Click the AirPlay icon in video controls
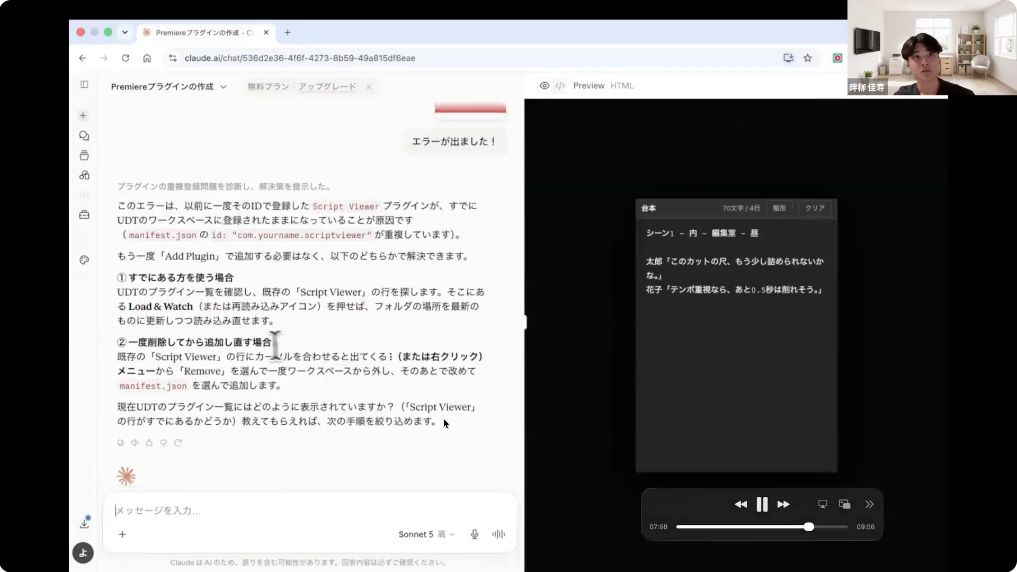This screenshot has width=1017, height=572. click(x=822, y=504)
